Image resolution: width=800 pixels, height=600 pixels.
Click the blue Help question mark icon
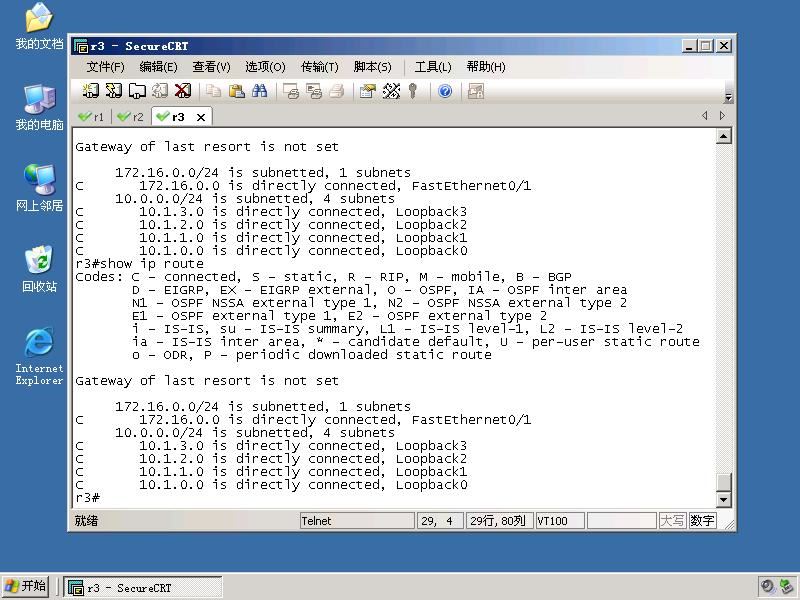coord(445,91)
